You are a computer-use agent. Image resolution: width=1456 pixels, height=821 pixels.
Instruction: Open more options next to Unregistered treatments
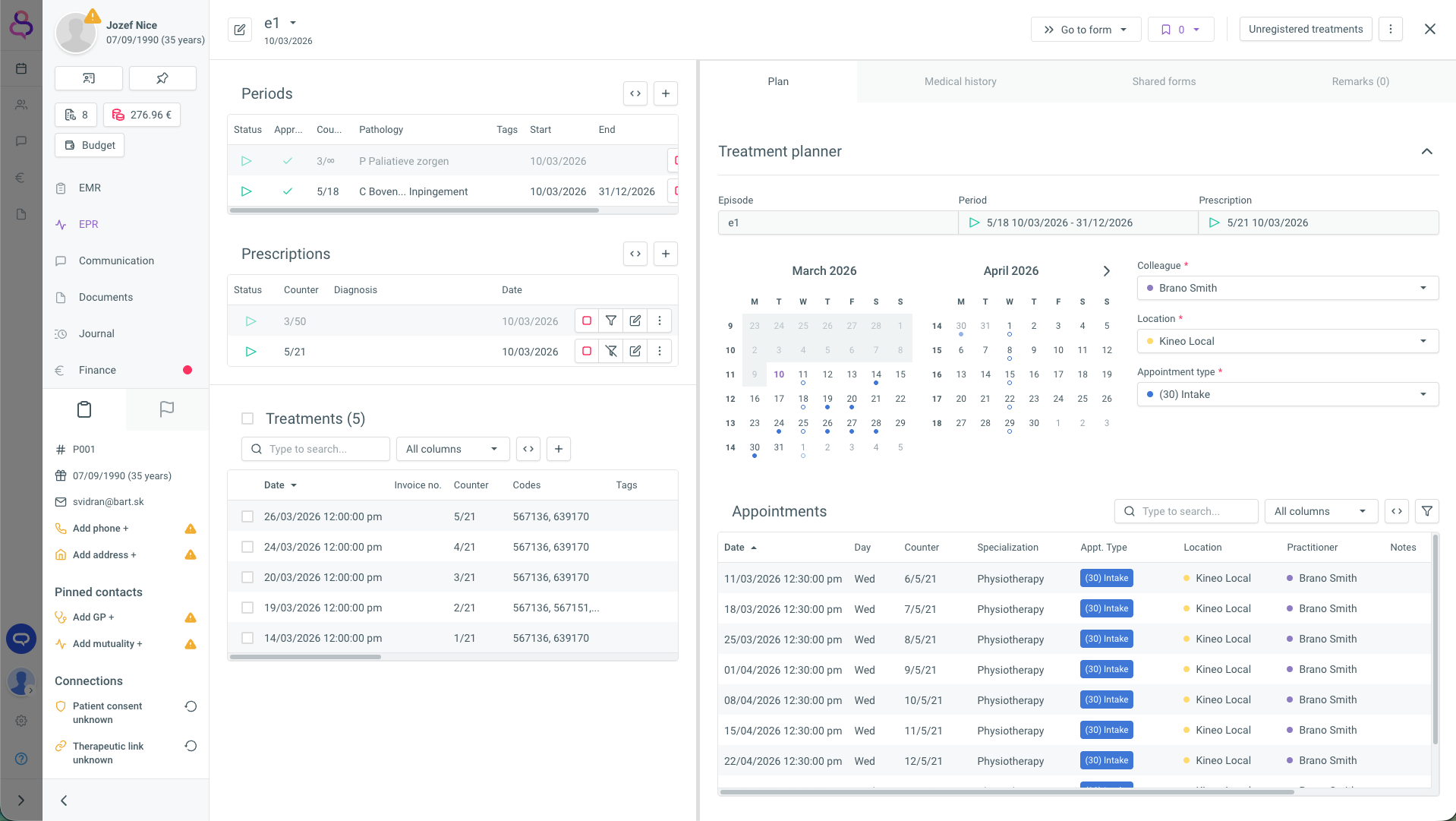[1390, 30]
